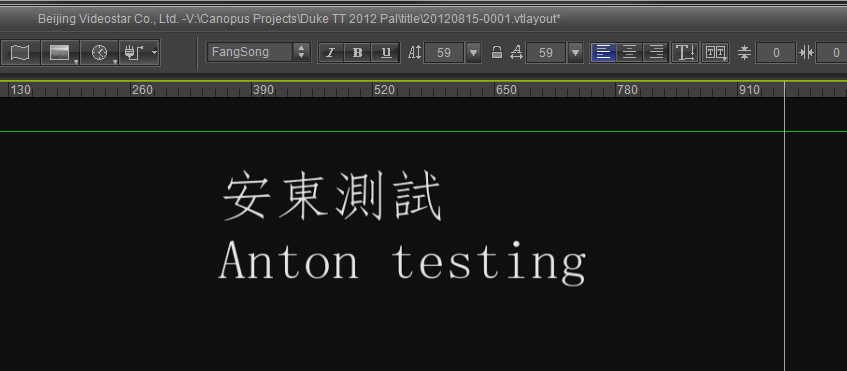This screenshot has height=371, width=847.
Task: Click the clock timing icon
Action: click(99, 52)
